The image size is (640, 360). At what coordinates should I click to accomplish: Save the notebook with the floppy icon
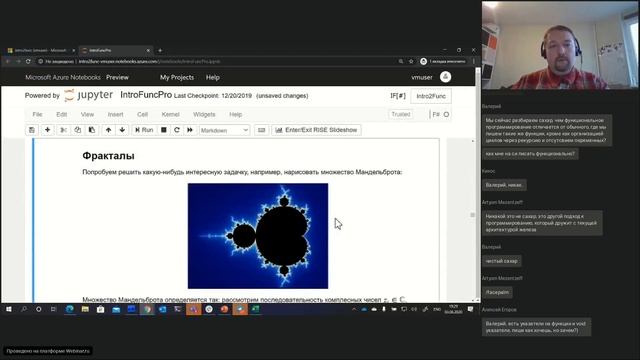32,130
